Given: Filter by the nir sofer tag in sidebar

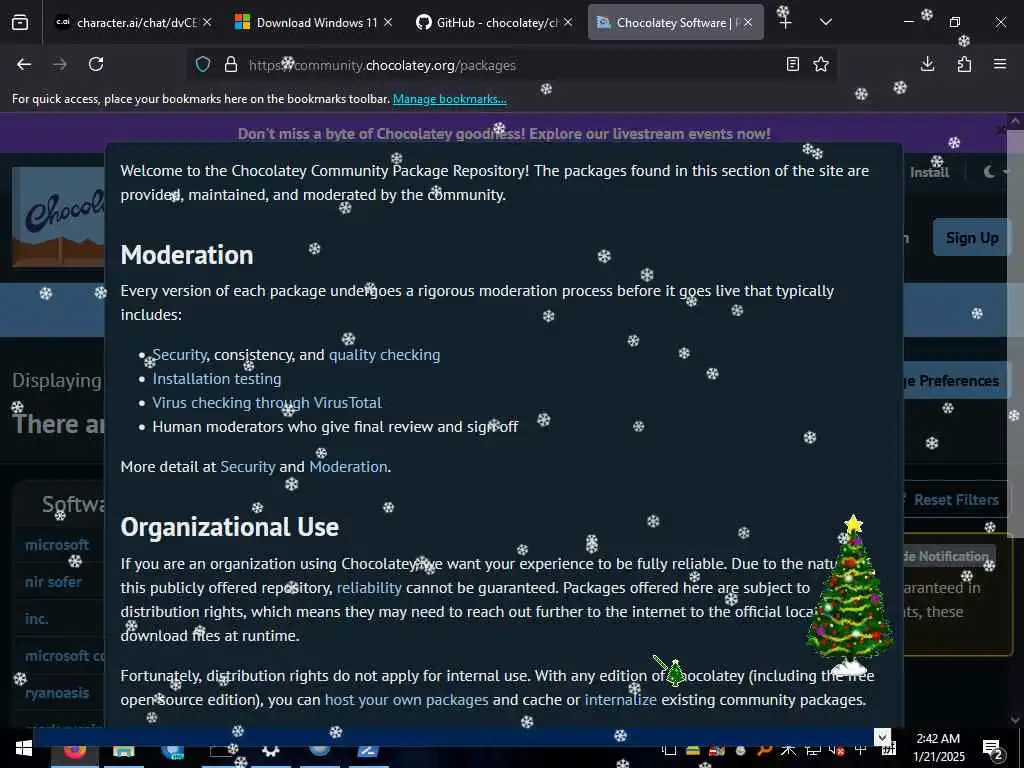Looking at the screenshot, I should (x=53, y=581).
